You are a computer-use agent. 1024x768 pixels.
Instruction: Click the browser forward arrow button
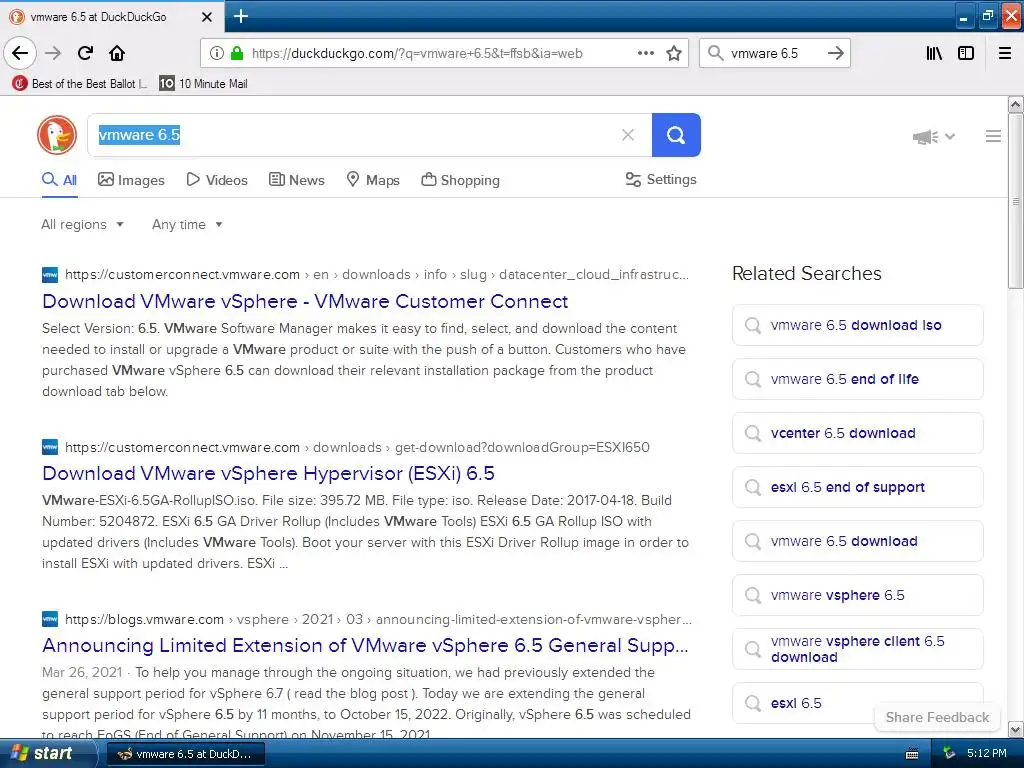coord(53,53)
